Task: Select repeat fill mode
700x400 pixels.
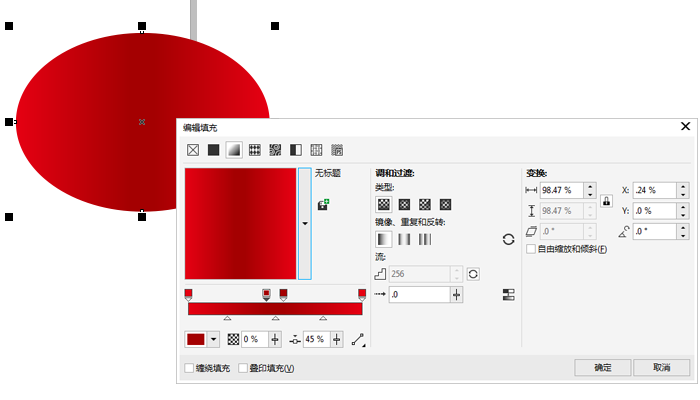Action: click(x=425, y=239)
